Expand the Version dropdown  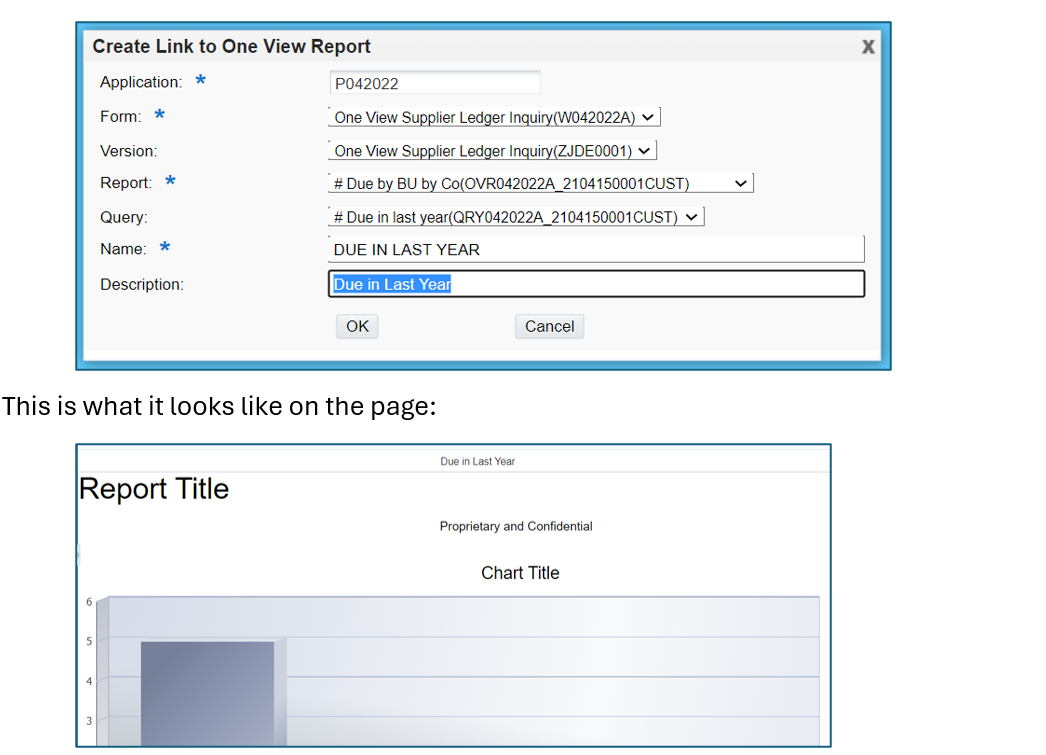492,151
